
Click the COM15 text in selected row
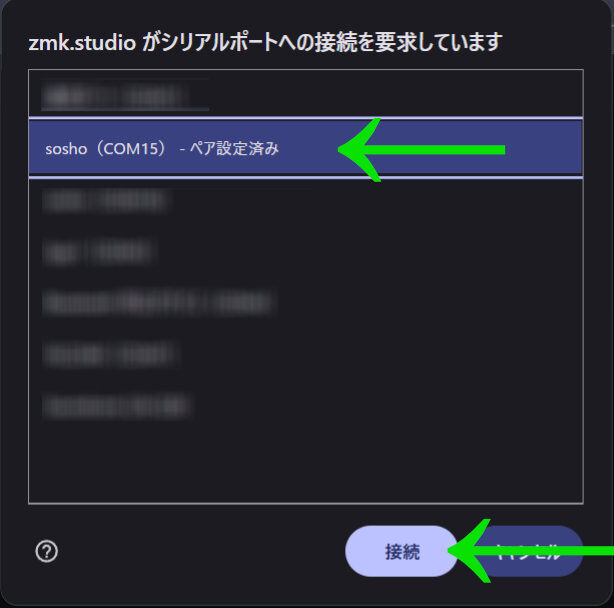131,149
